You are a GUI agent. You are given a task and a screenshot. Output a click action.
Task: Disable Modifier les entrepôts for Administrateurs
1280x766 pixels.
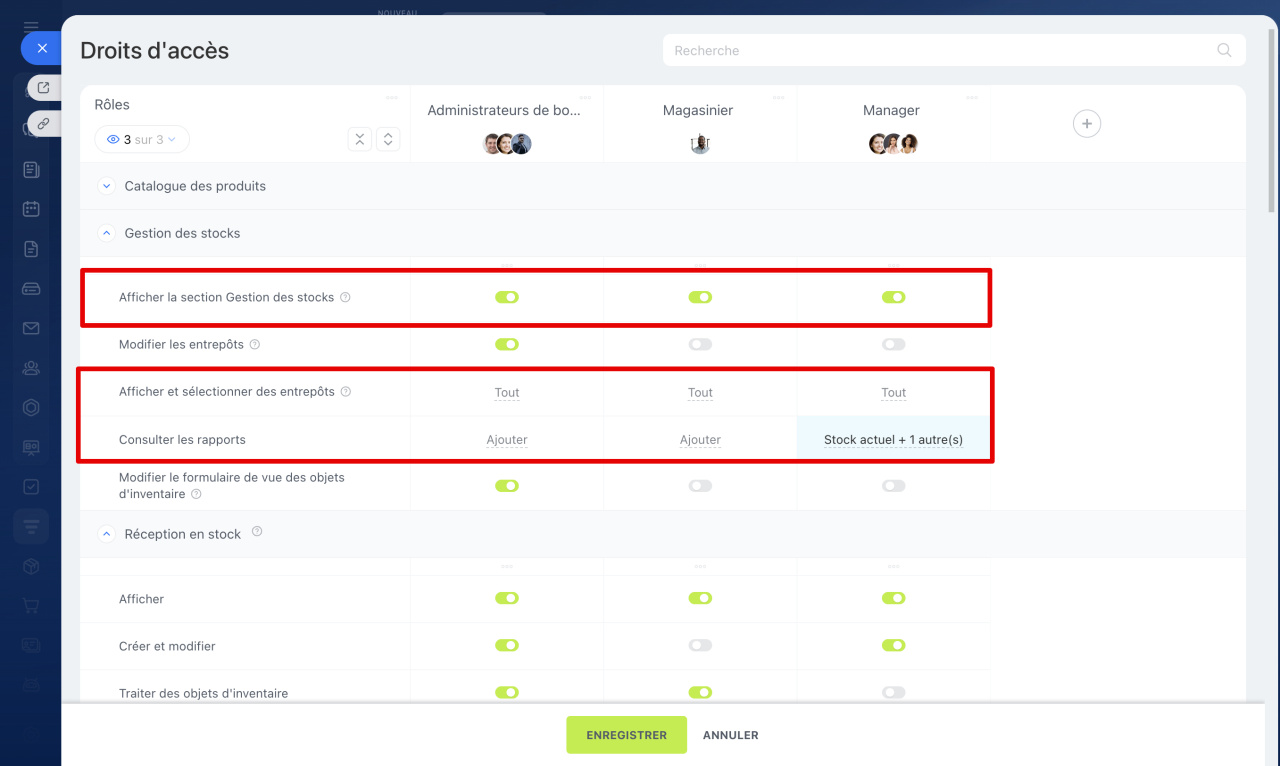pyautogui.click(x=507, y=344)
